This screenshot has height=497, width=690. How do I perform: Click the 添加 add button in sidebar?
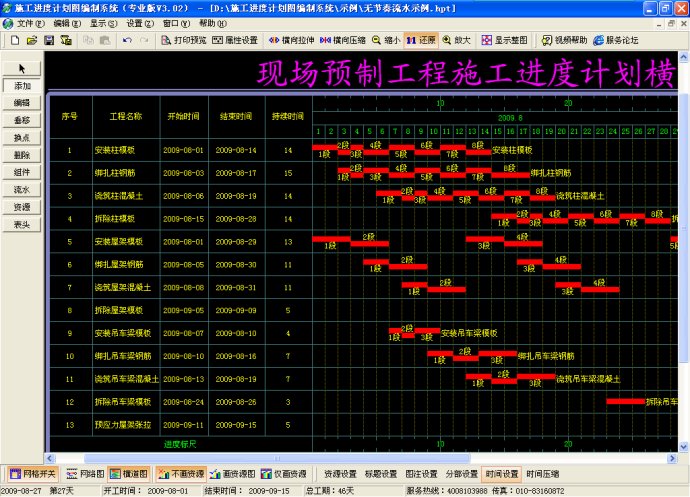pyautogui.click(x=22, y=85)
